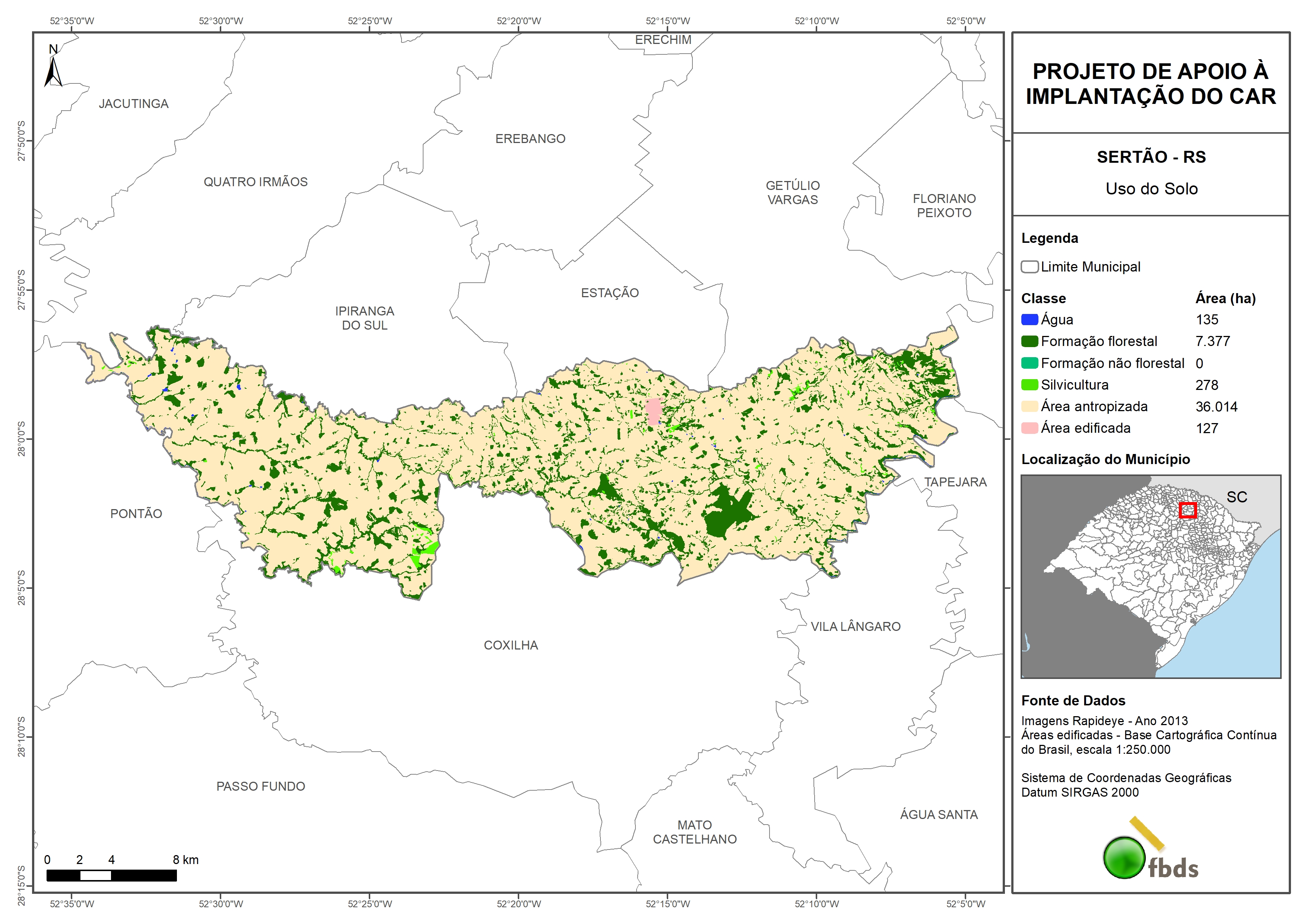This screenshot has height=924, width=1307.
Task: Click the beige Área antropizada swatch
Action: pyautogui.click(x=1029, y=406)
